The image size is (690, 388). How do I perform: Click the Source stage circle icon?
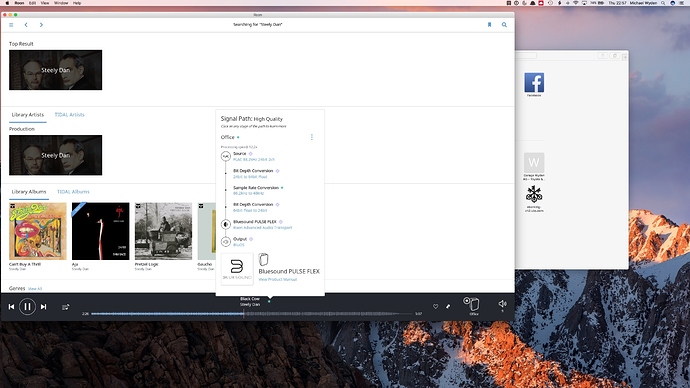226,156
